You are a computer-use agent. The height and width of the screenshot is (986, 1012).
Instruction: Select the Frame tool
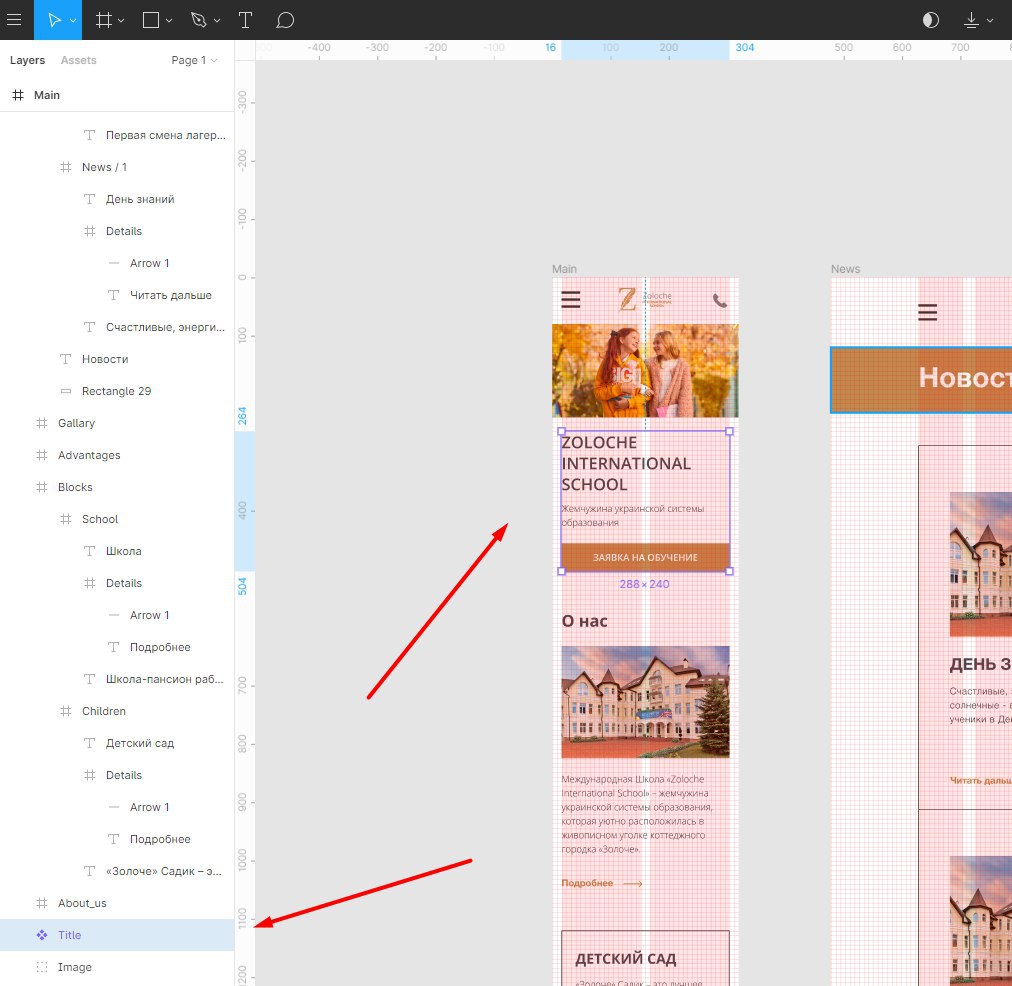point(103,20)
